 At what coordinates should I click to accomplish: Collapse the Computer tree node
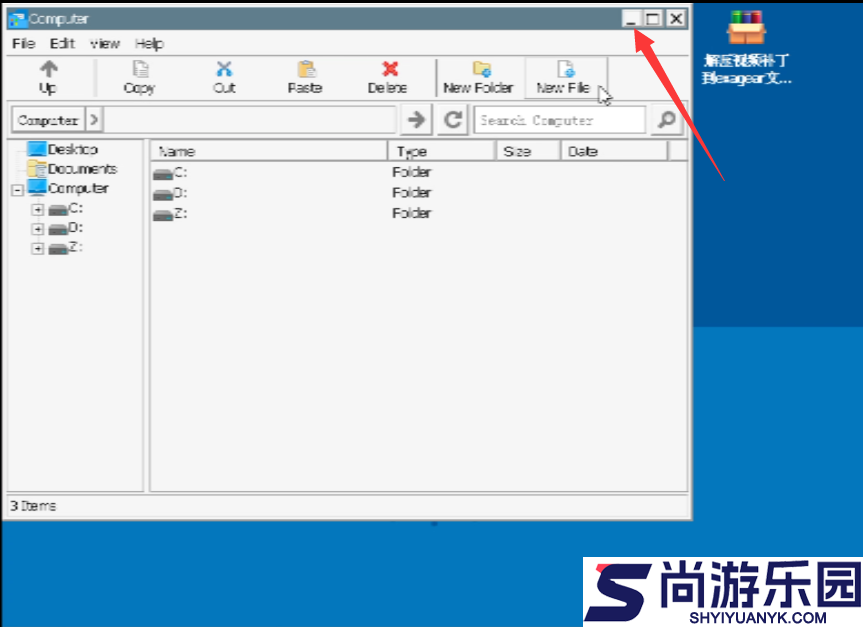(17, 189)
